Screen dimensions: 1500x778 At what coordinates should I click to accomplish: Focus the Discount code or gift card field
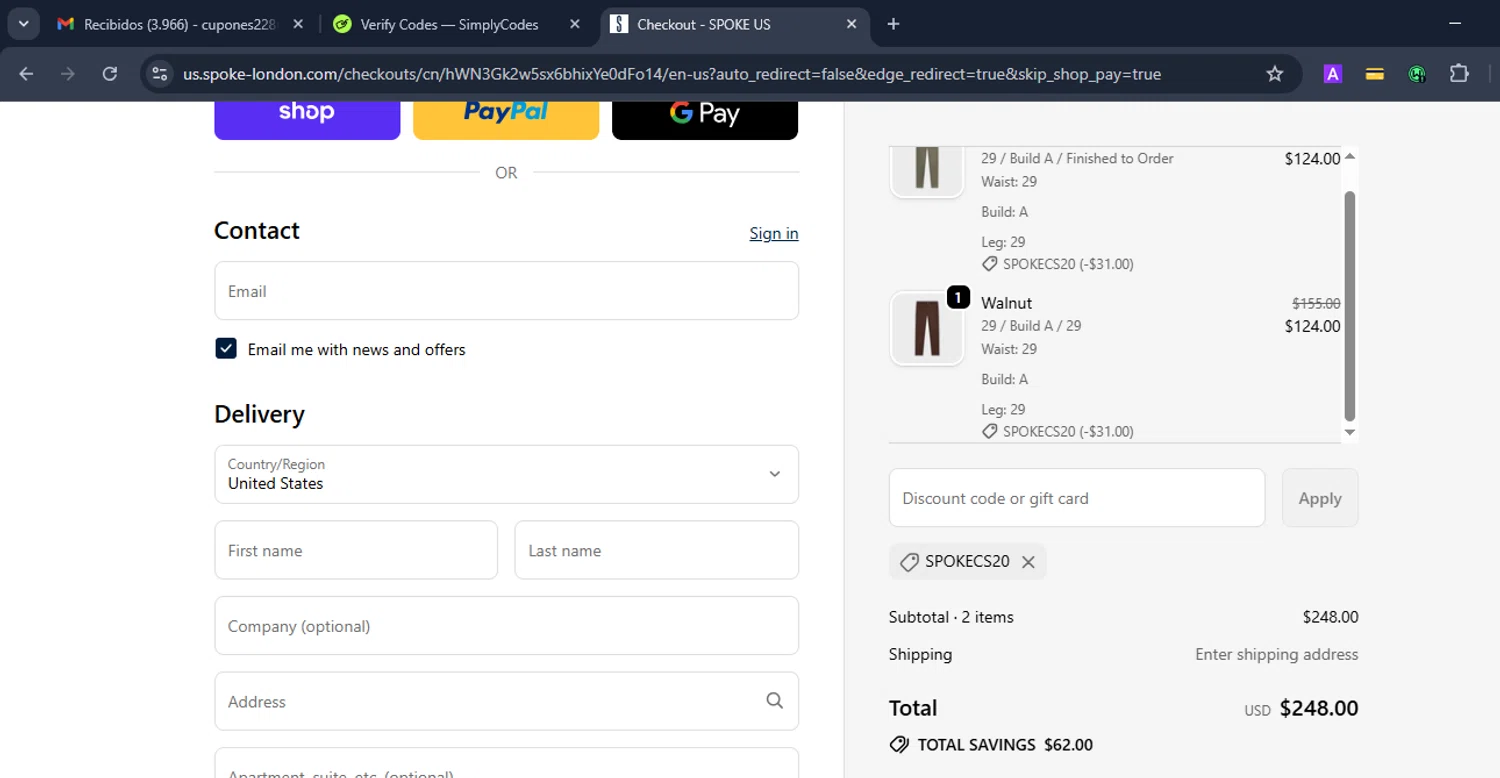pyautogui.click(x=1077, y=498)
